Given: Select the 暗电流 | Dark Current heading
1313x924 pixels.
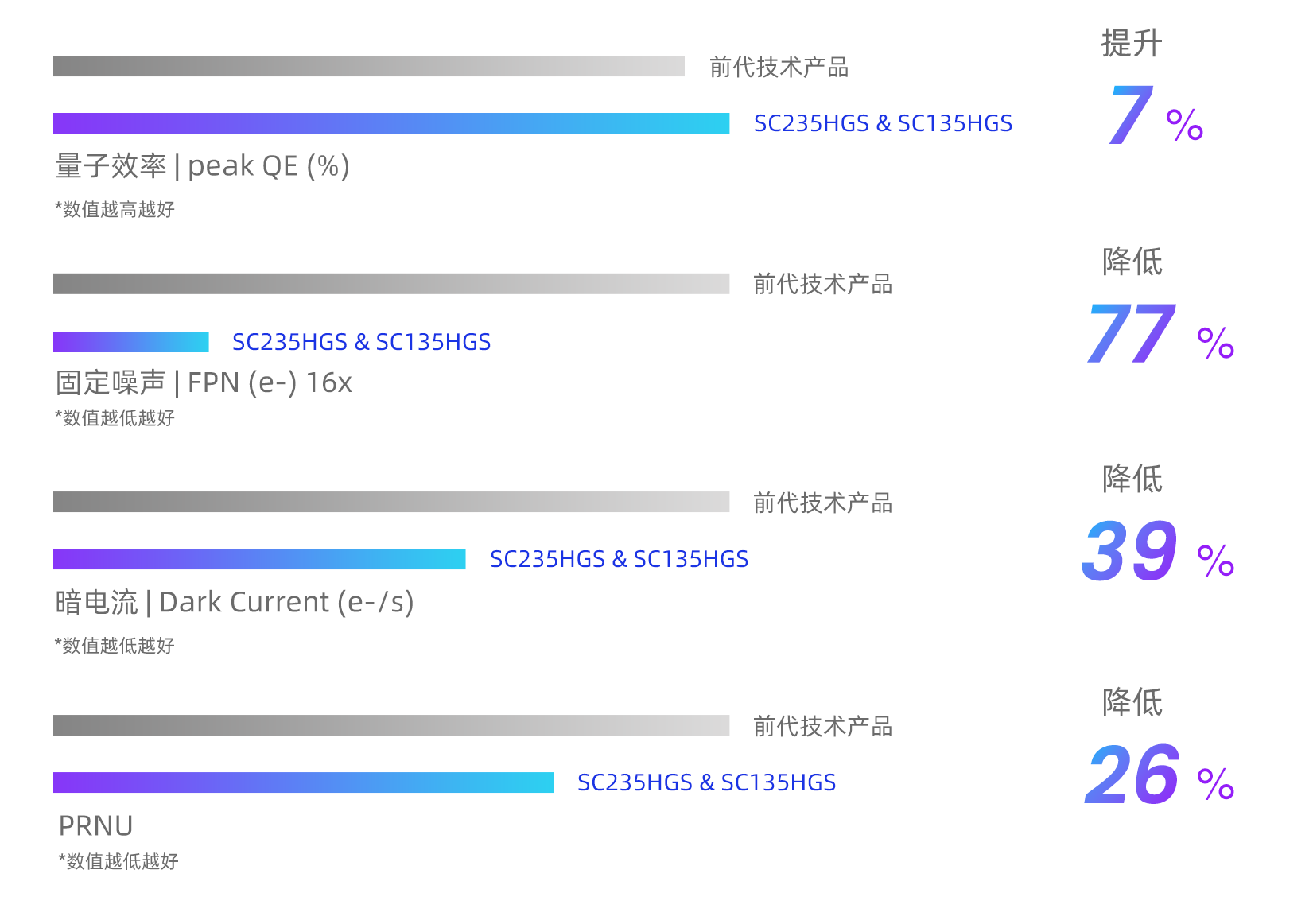Looking at the screenshot, I should coord(235,603).
